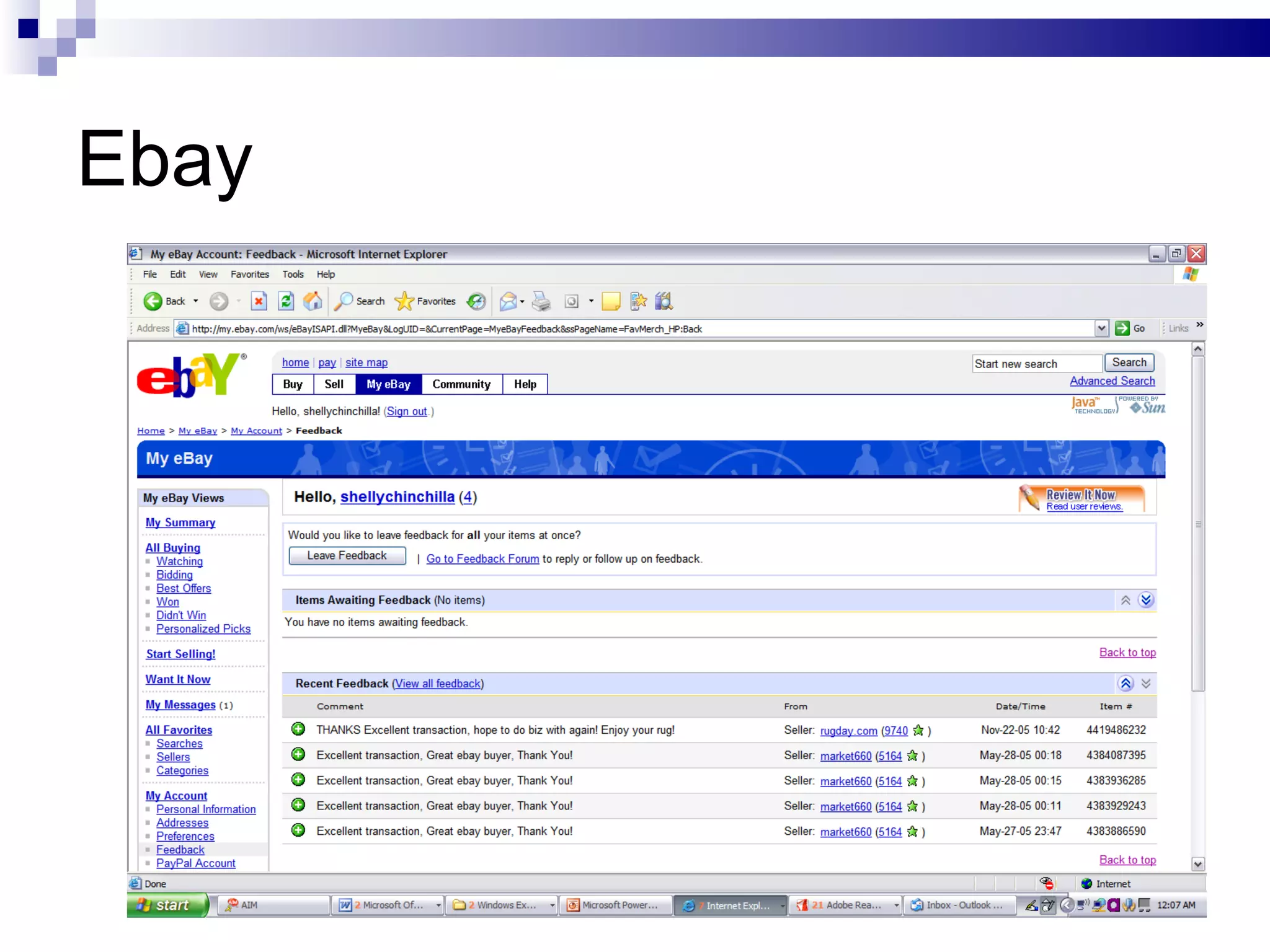Switch to AIM in the taskbar

tap(274, 905)
